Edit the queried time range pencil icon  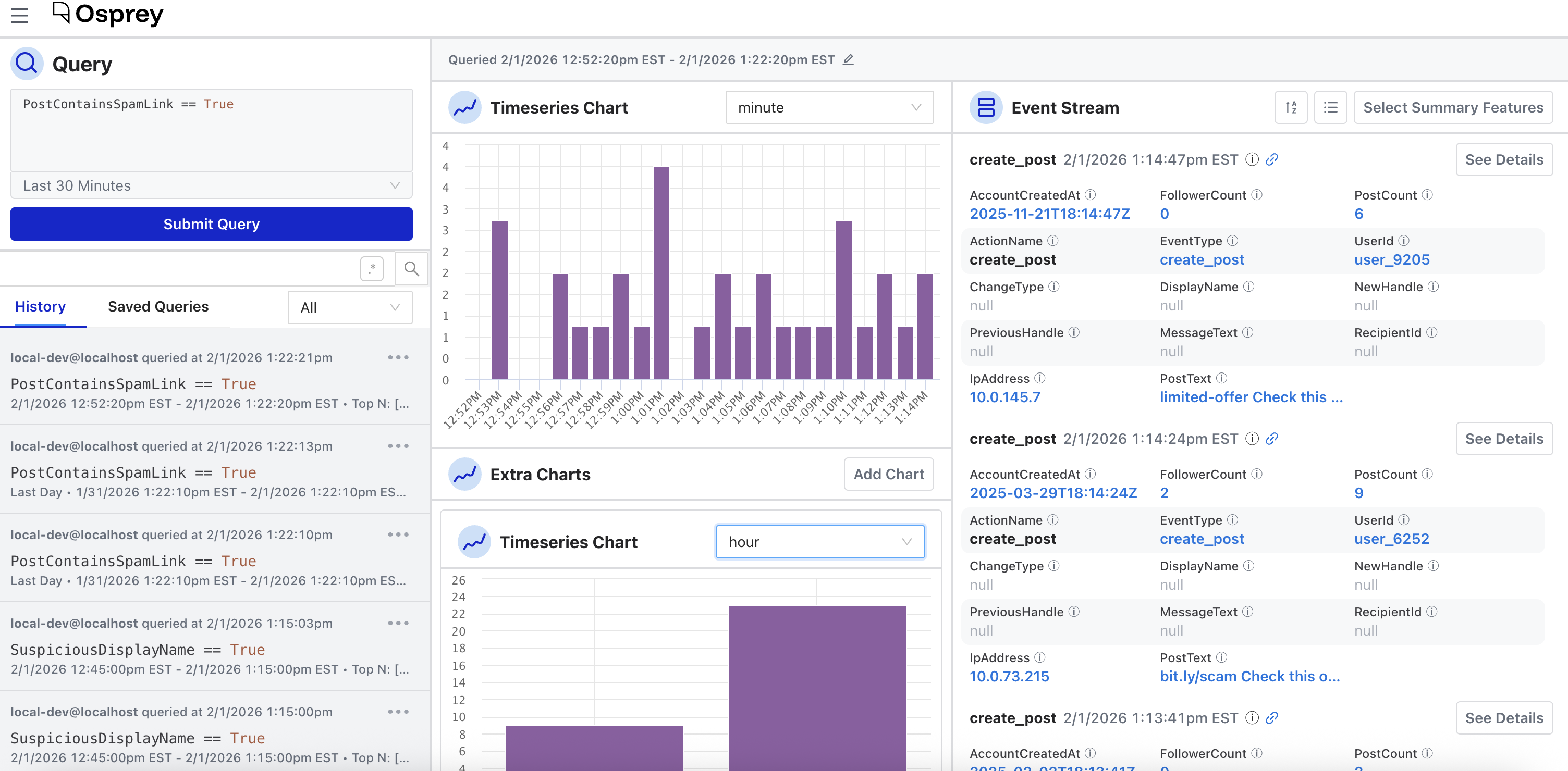(x=848, y=59)
